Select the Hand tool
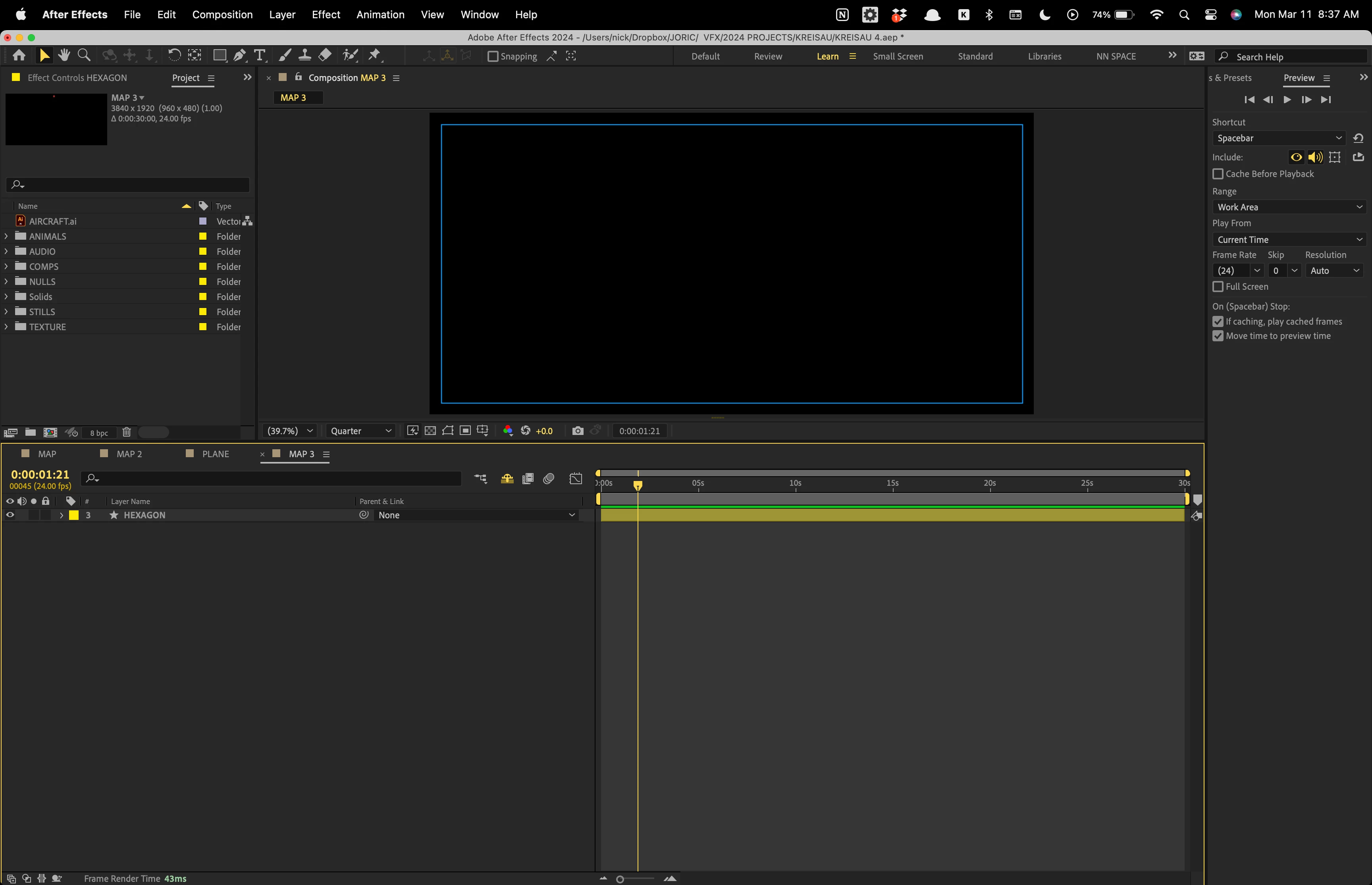The width and height of the screenshot is (1372, 885). [x=64, y=56]
